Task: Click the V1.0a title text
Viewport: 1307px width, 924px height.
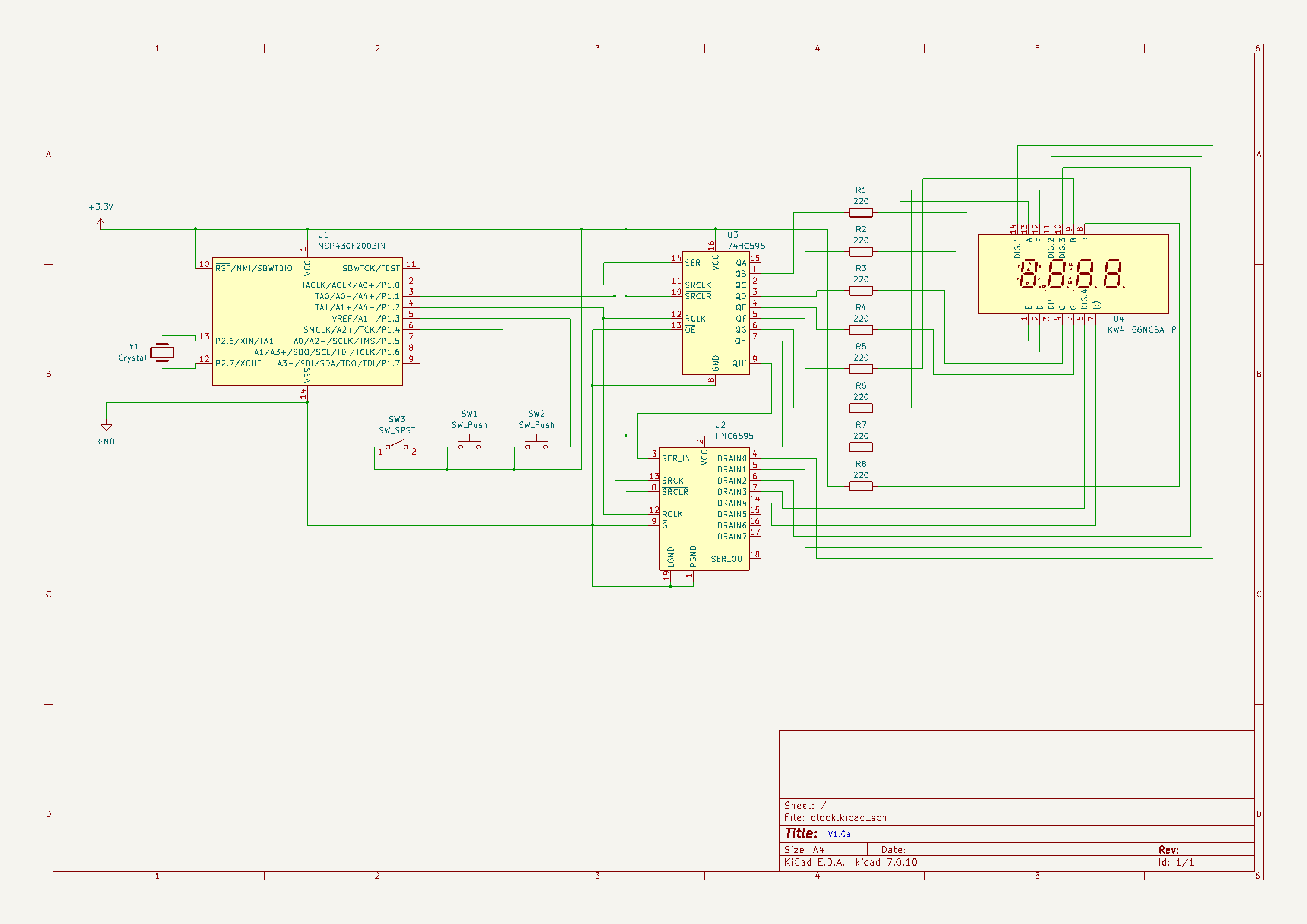Action: click(x=839, y=834)
